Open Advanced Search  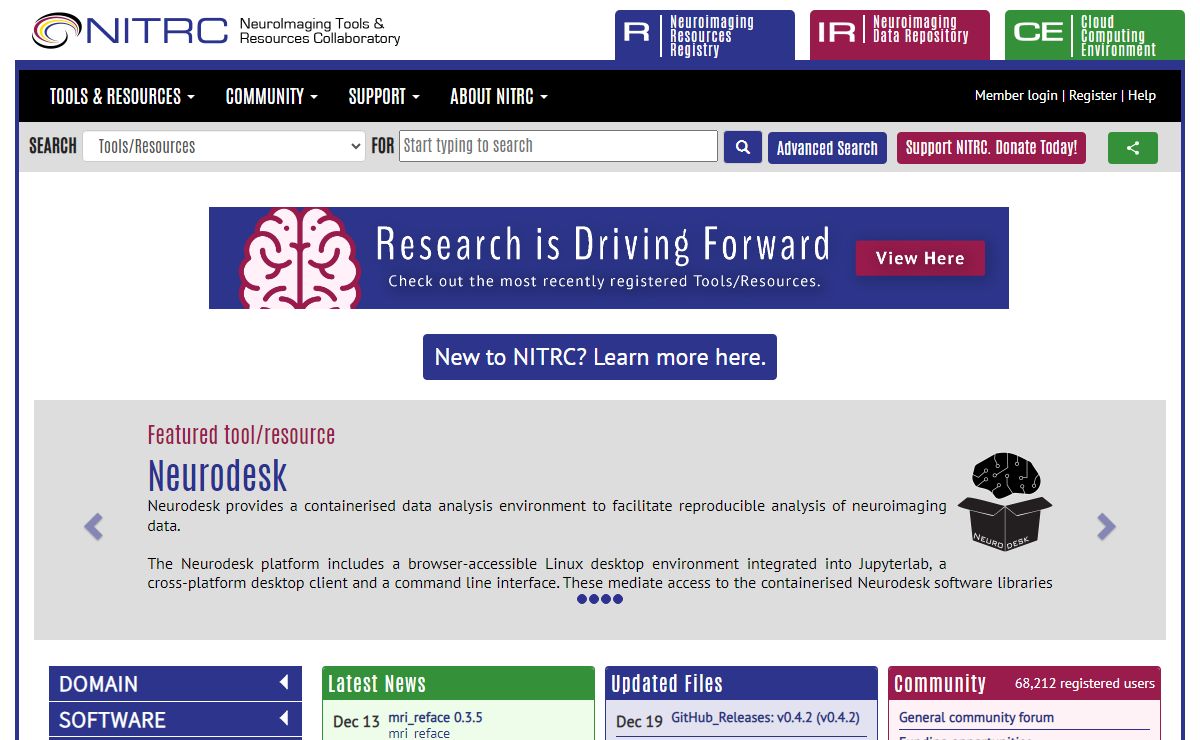tap(827, 148)
